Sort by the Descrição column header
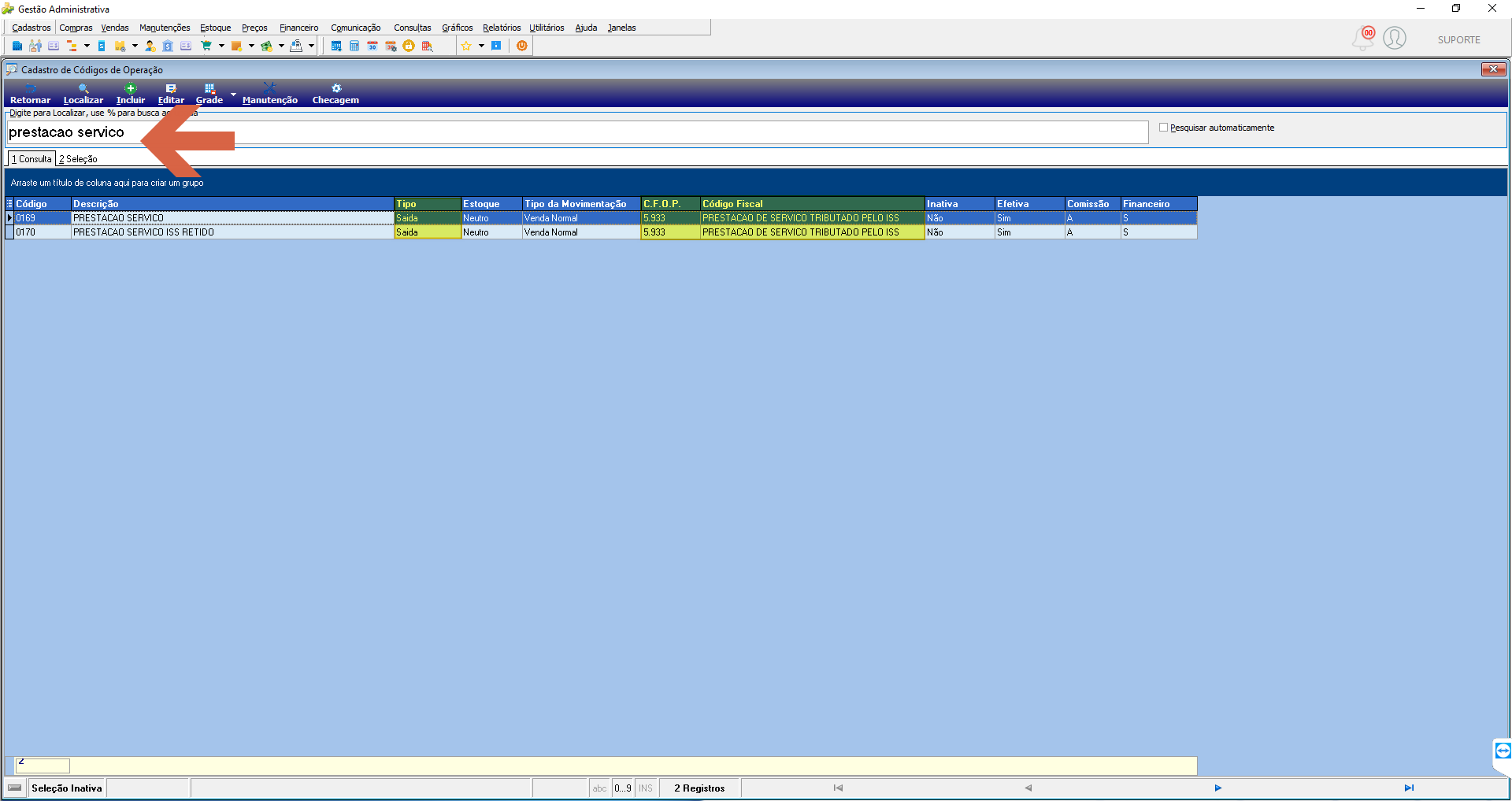Image resolution: width=1512 pixels, height=801 pixels. point(232,204)
